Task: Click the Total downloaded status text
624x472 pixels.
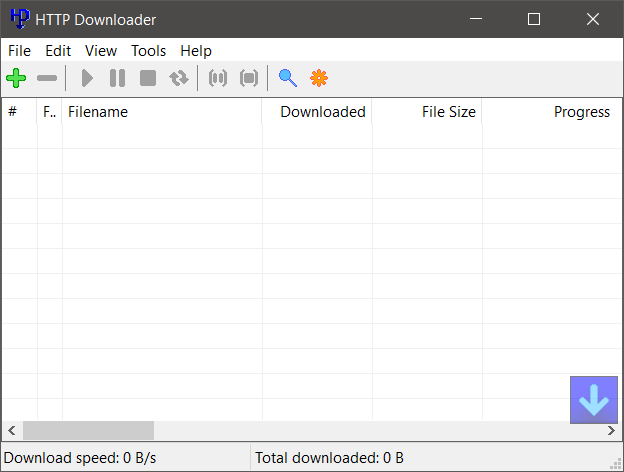Action: pyautogui.click(x=329, y=458)
